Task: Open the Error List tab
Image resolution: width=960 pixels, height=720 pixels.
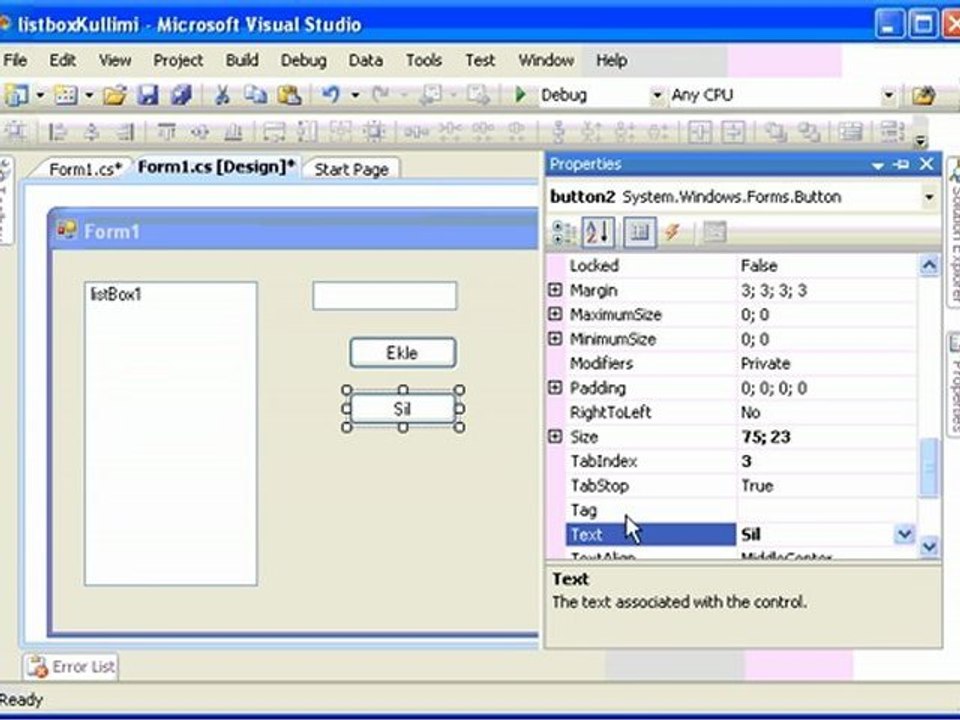Action: coord(71,666)
